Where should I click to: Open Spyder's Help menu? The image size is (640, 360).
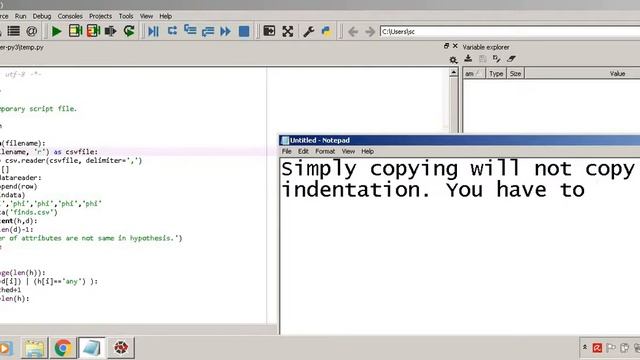coord(165,16)
